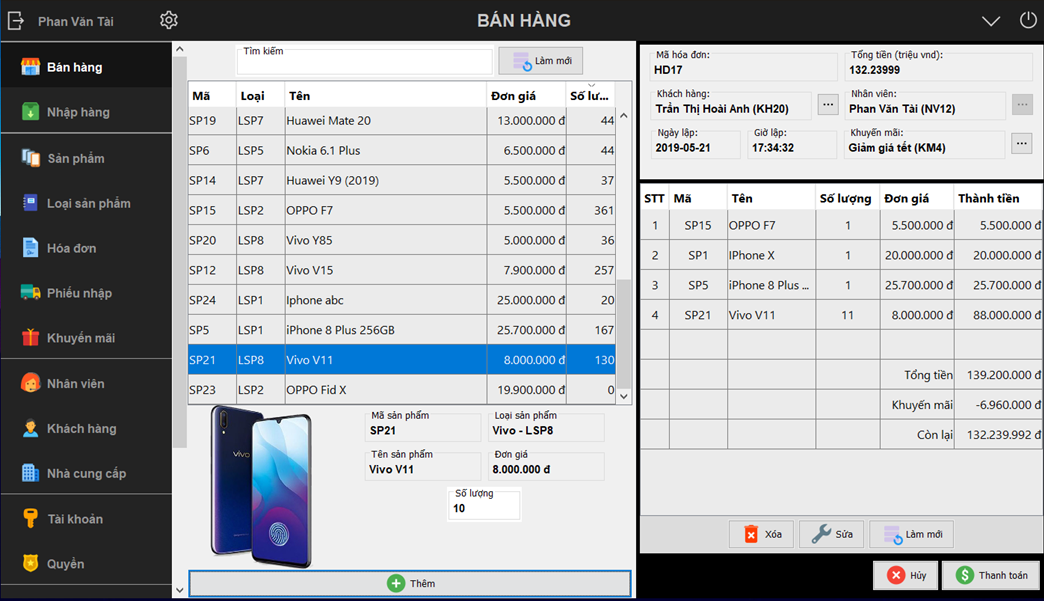Image resolution: width=1044 pixels, height=601 pixels.
Task: Select invoice line 4 Vivo V11
Action: coord(842,315)
